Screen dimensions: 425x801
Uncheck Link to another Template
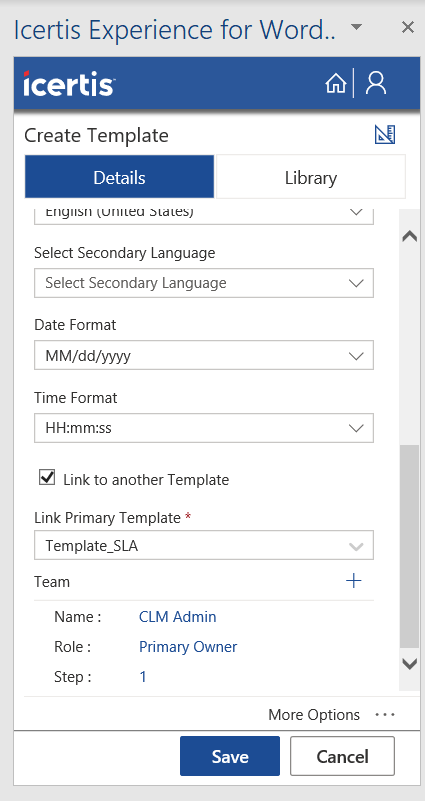(x=47, y=478)
